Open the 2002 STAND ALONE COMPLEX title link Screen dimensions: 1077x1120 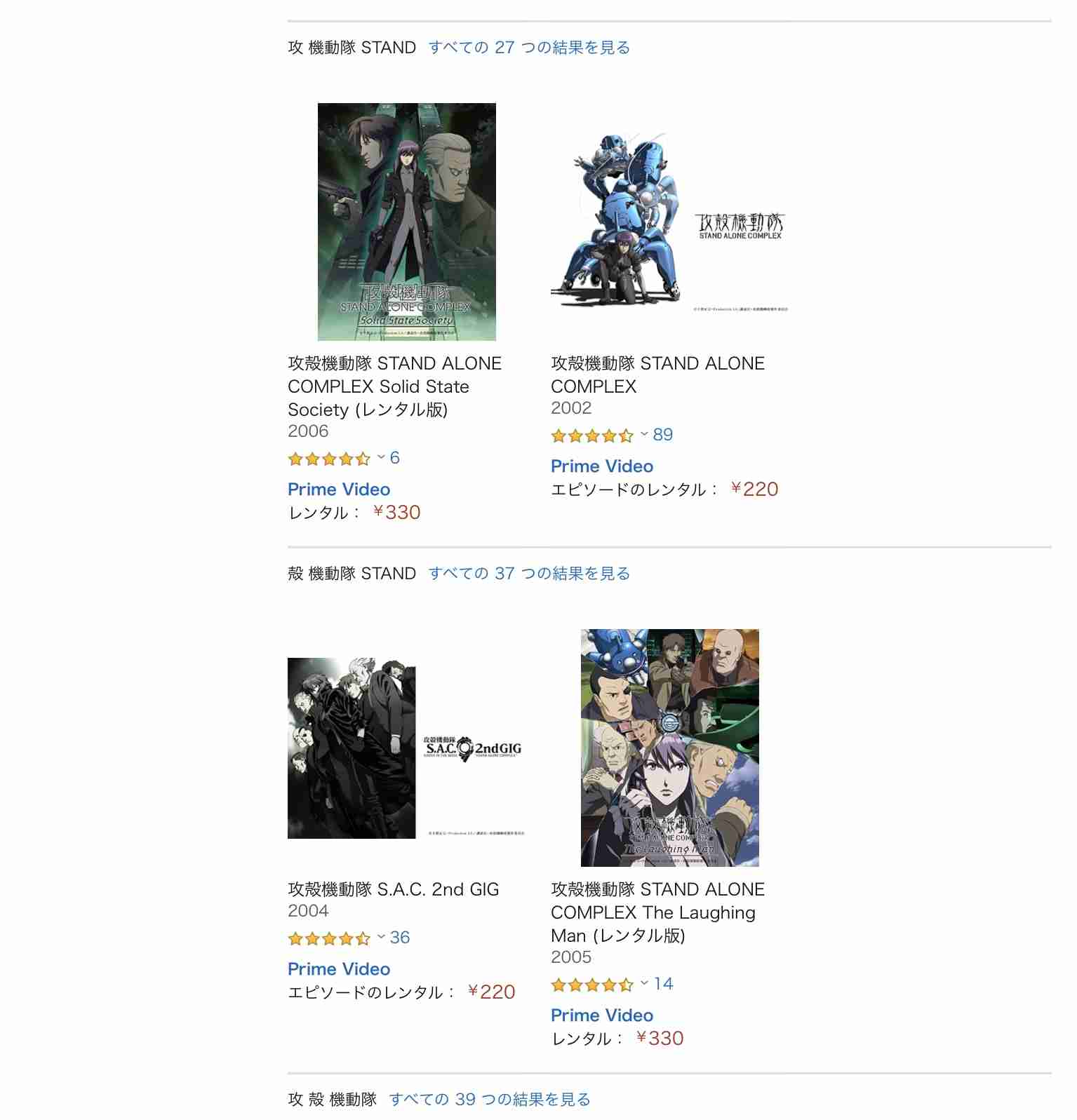[x=657, y=375]
